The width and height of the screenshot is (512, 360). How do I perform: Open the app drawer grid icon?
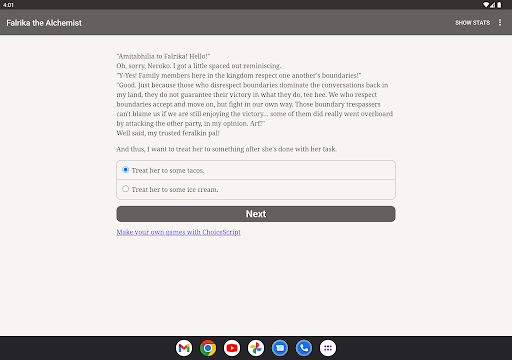[328, 348]
